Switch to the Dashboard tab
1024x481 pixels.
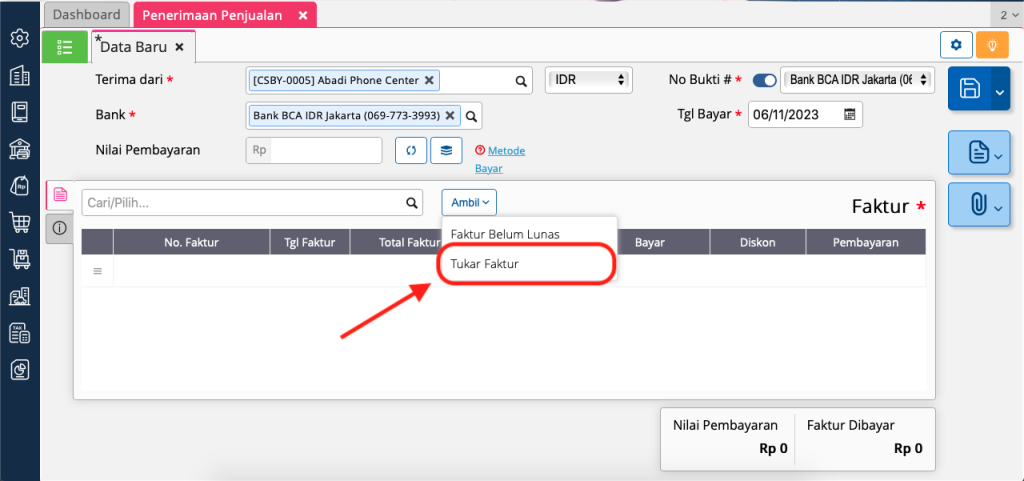pyautogui.click(x=87, y=15)
